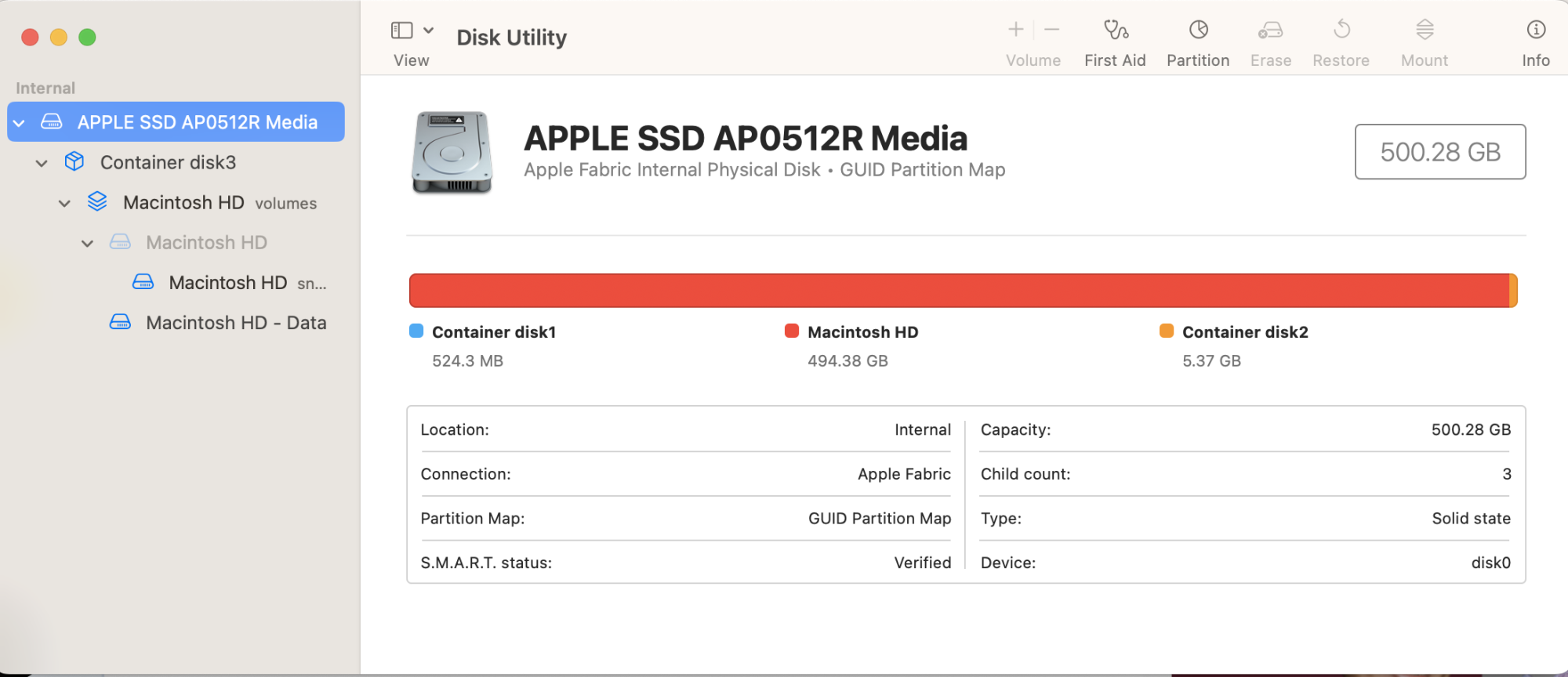The height and width of the screenshot is (677, 1568).
Task: Click the Partition label
Action: click(1198, 60)
